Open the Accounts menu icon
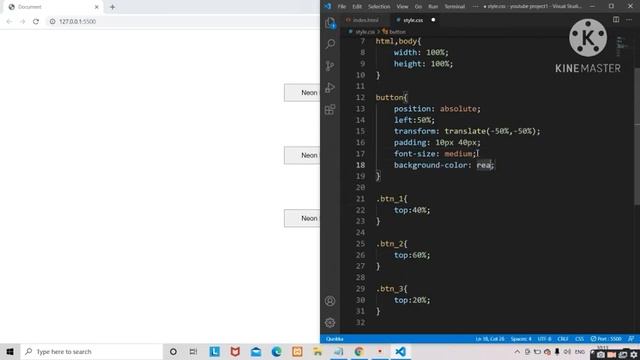Viewport: 640px width, 360px height. coord(330,301)
